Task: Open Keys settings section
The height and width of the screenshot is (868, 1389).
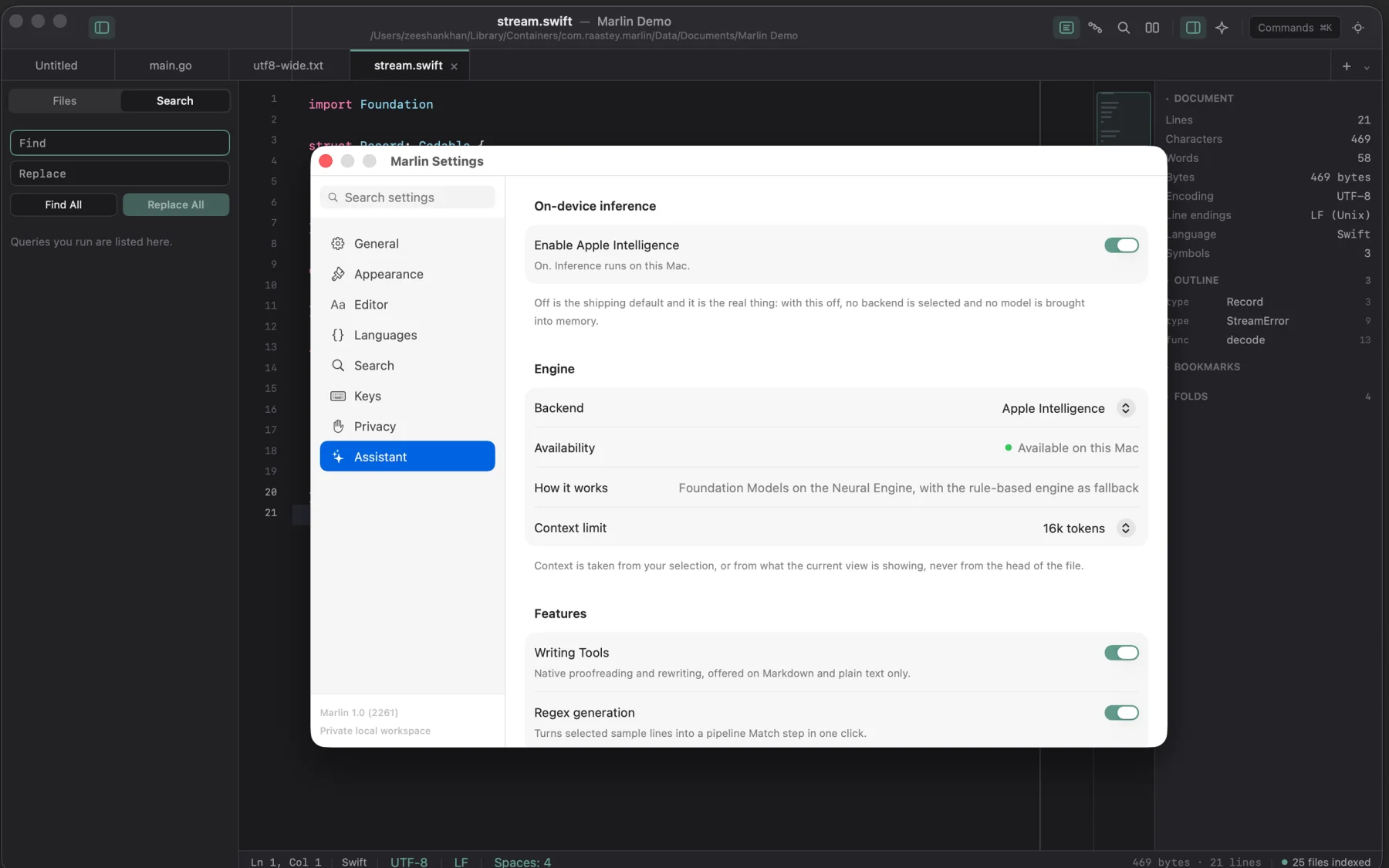Action: [407, 396]
